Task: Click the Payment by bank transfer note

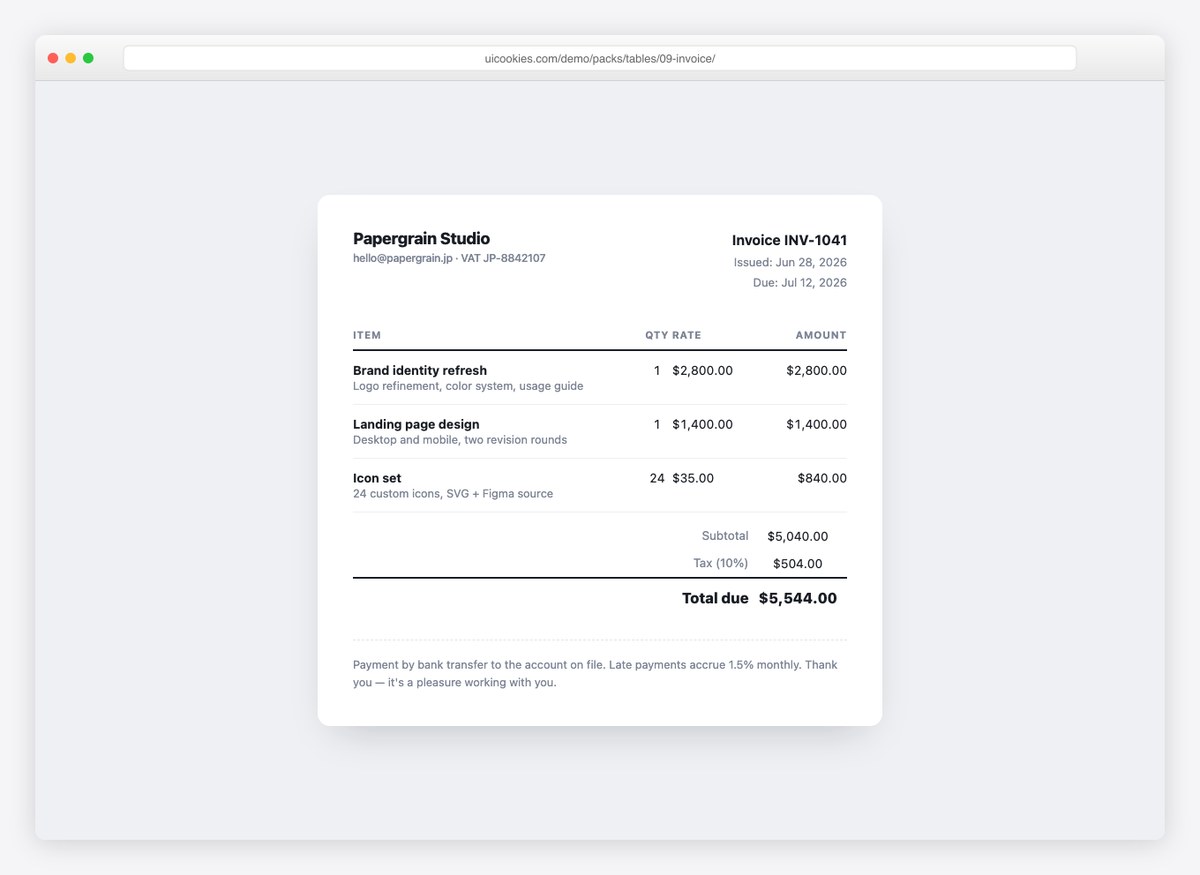Action: [595, 674]
